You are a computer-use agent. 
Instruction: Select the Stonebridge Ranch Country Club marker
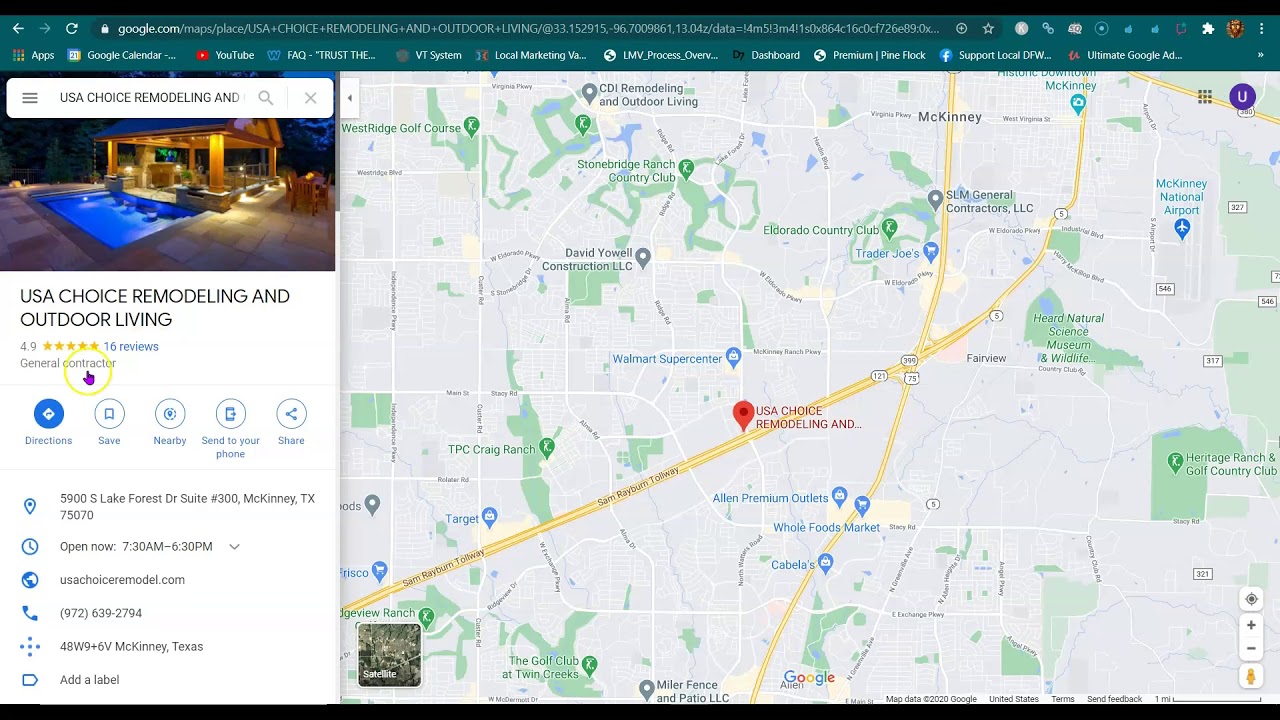click(x=686, y=168)
